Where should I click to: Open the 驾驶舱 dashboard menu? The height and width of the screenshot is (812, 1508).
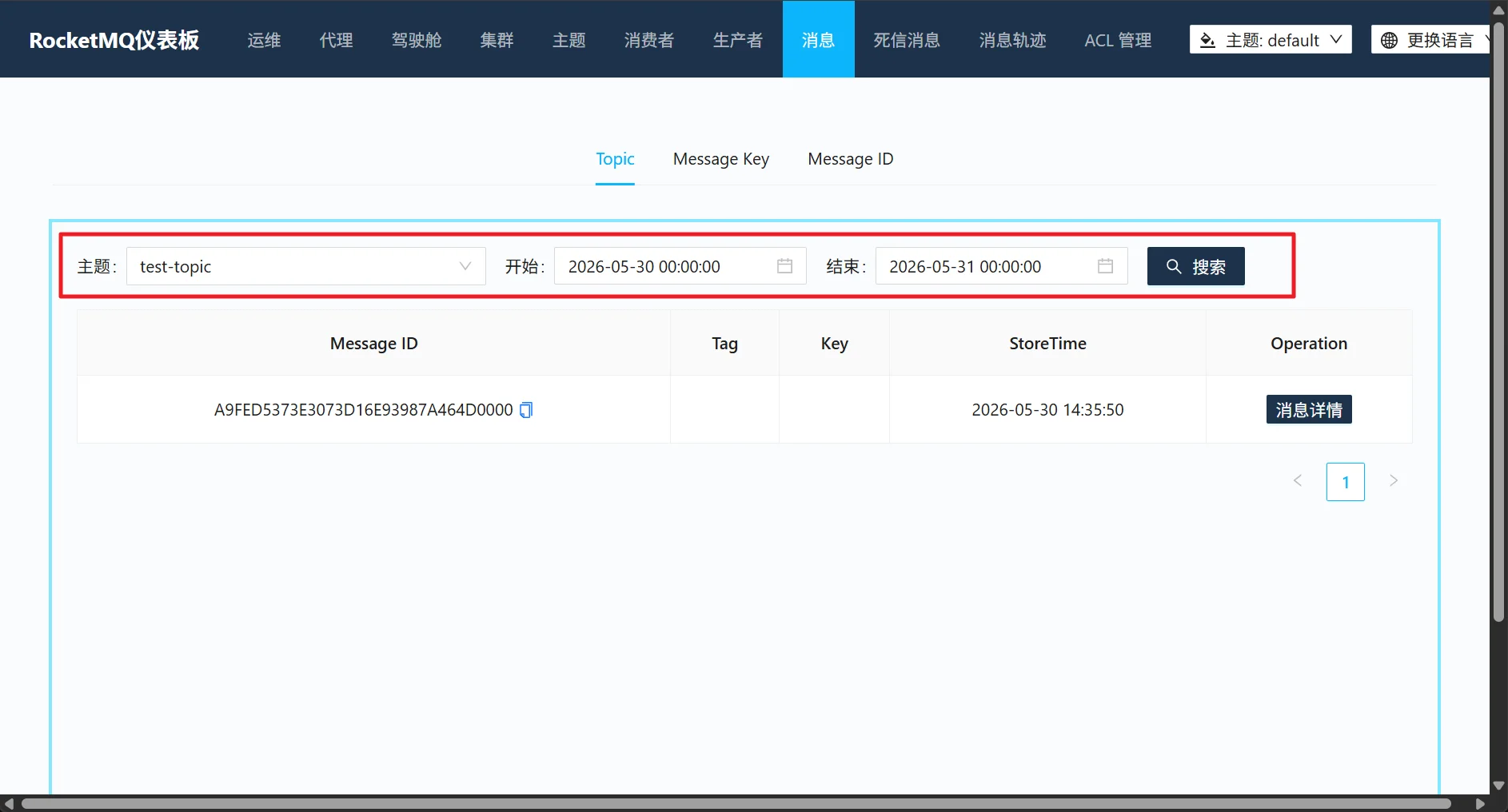click(x=417, y=39)
